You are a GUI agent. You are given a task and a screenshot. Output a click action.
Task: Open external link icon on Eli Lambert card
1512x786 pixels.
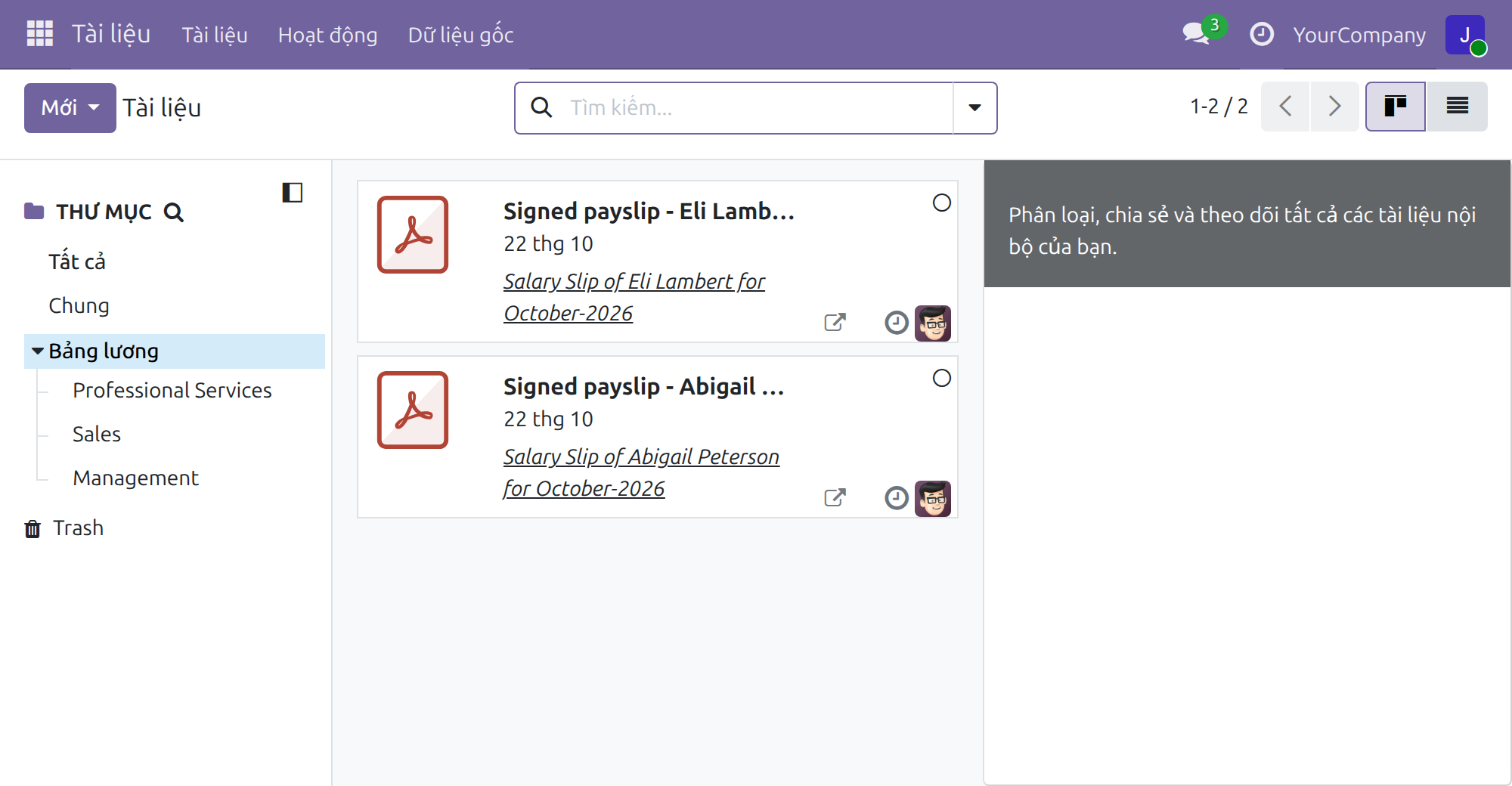point(835,323)
